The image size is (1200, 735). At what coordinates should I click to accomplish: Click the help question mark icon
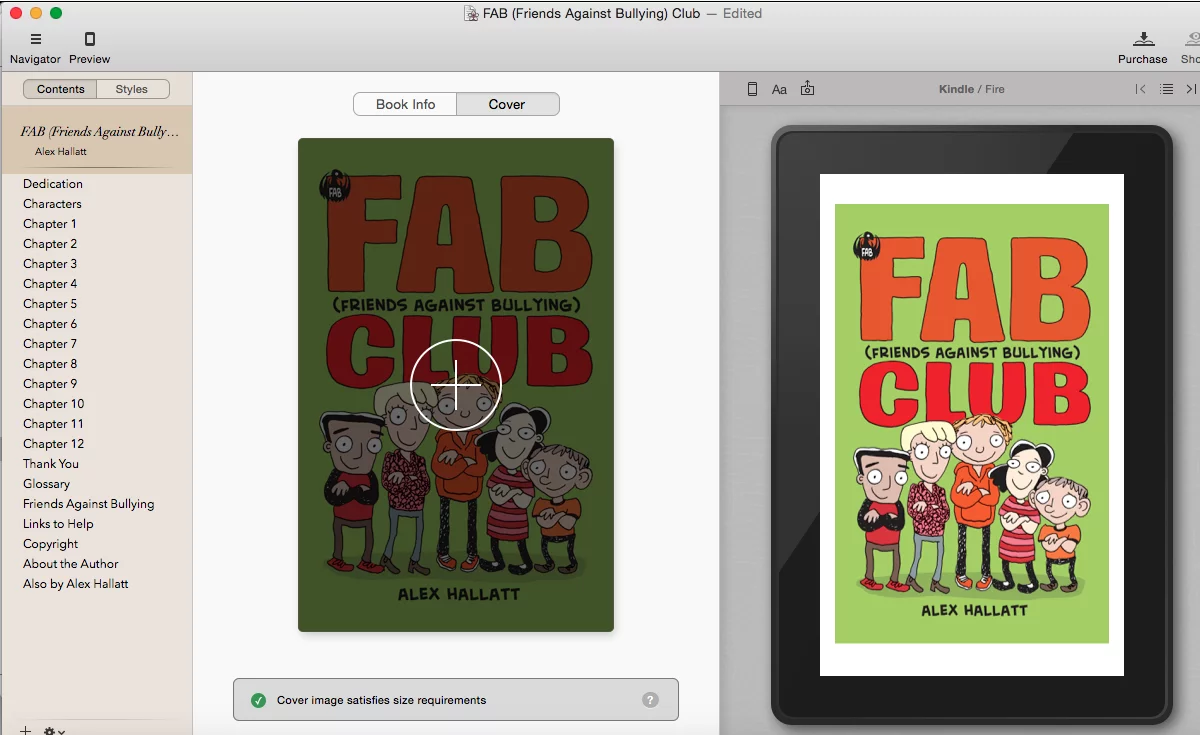pos(650,700)
